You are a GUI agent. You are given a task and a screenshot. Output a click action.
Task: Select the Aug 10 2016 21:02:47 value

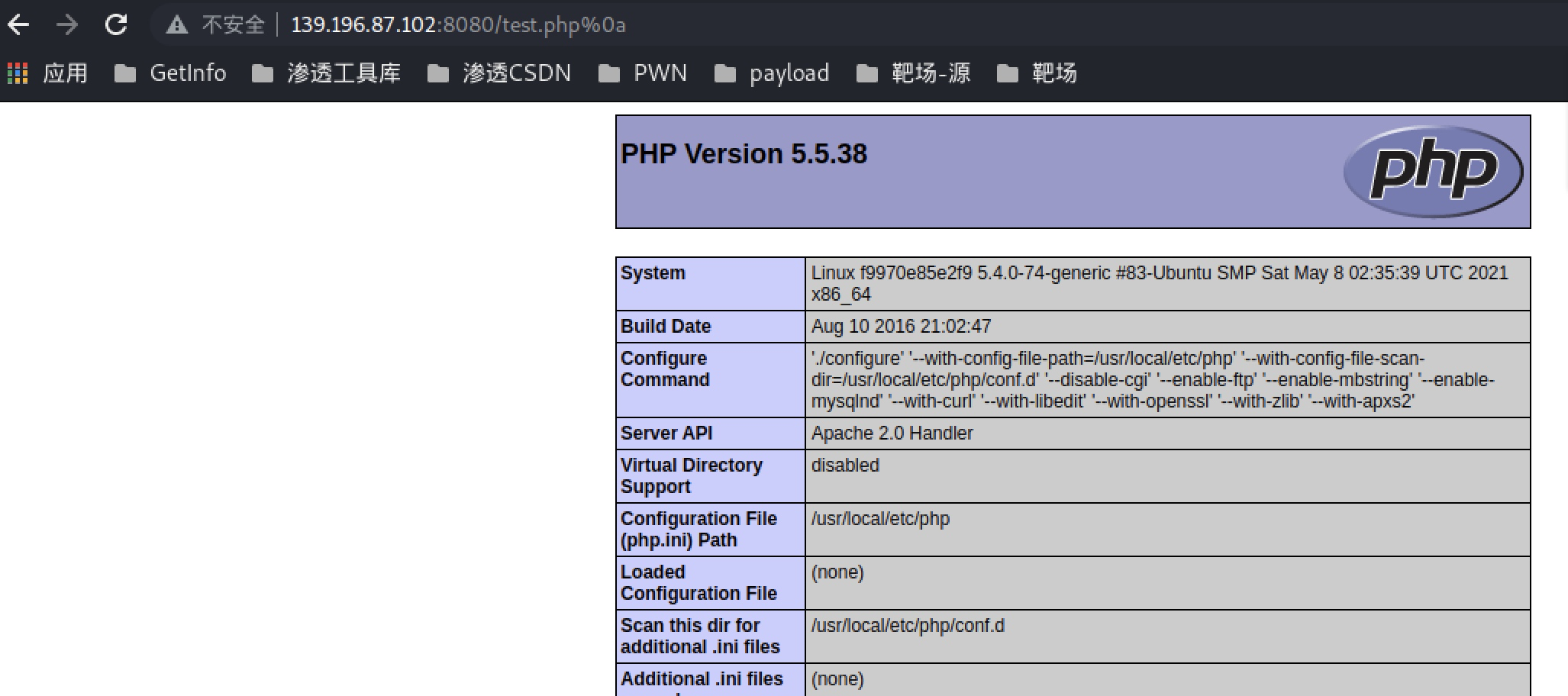pos(901,327)
